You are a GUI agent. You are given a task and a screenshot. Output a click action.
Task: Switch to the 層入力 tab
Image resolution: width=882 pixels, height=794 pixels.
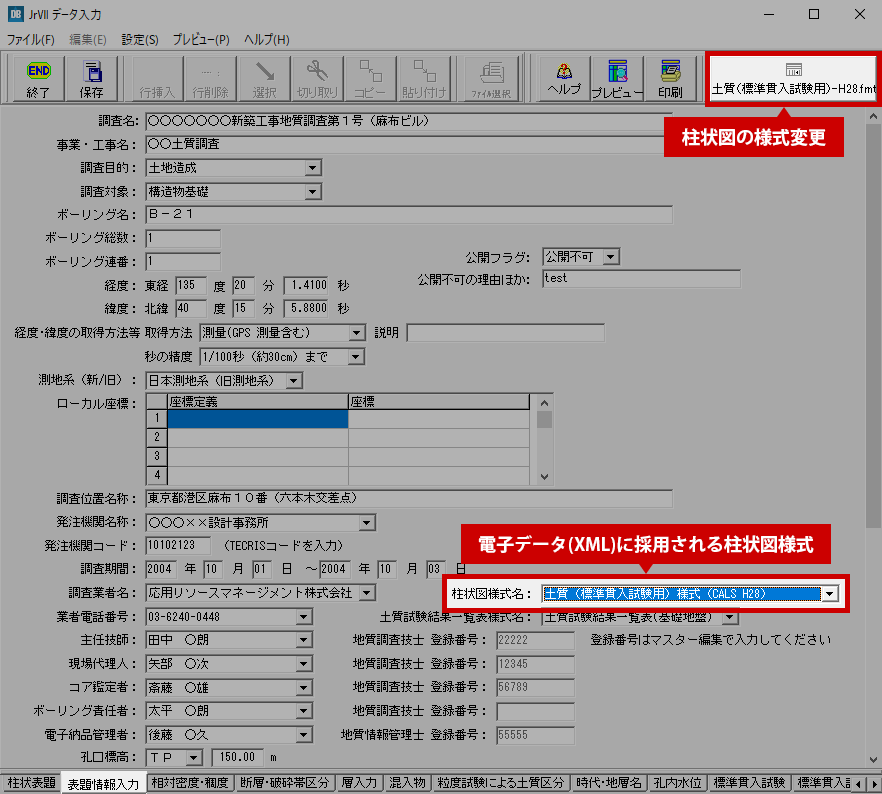(359, 782)
